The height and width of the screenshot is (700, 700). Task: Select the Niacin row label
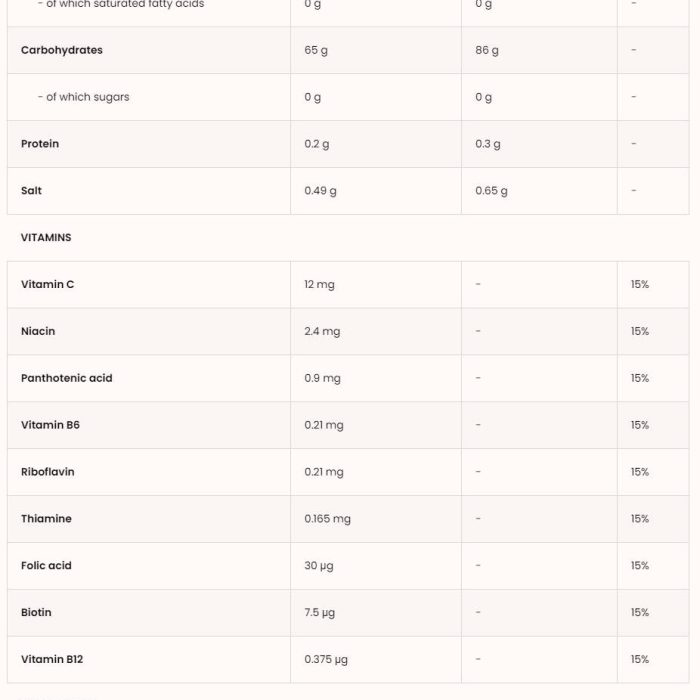point(38,331)
